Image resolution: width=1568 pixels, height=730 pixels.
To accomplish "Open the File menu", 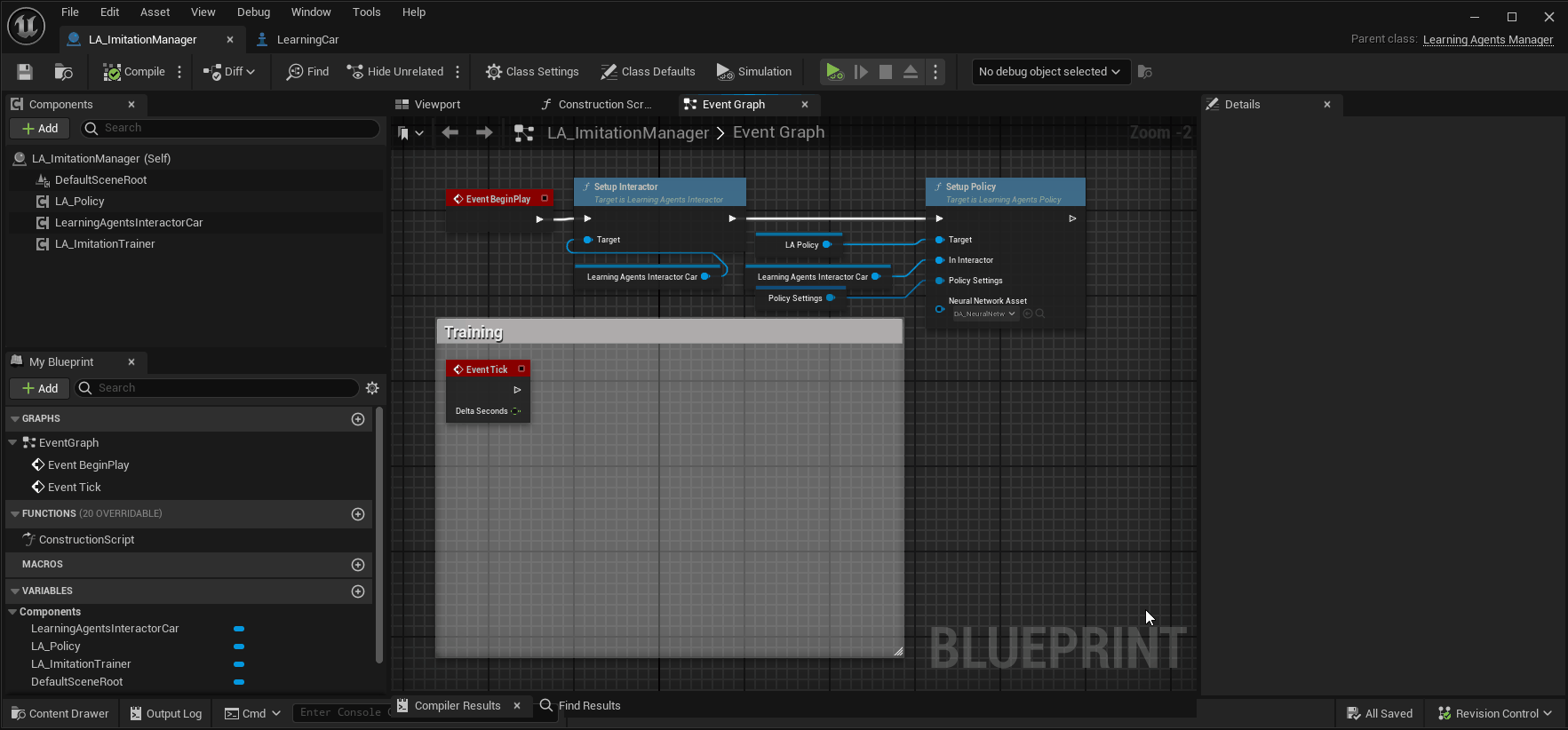I will click(x=70, y=12).
